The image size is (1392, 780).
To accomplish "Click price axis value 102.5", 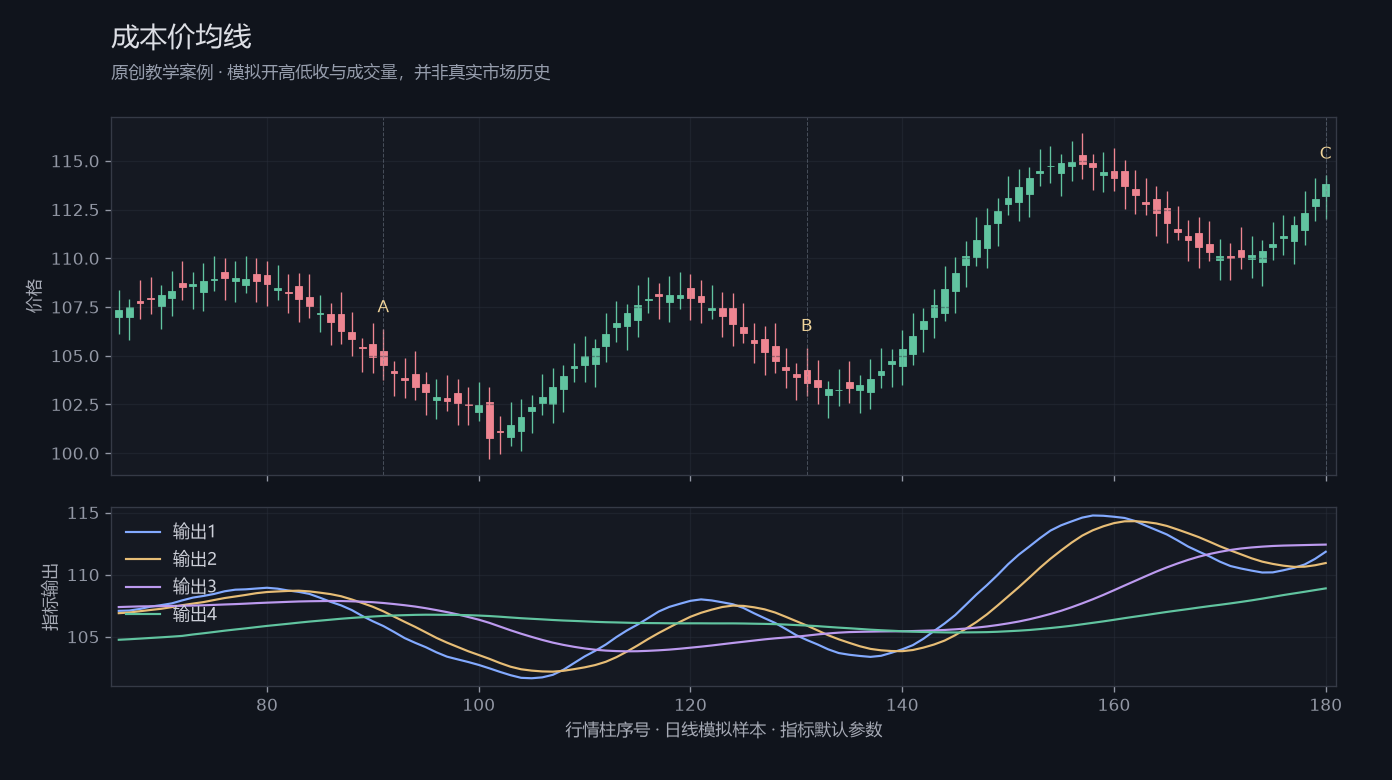I will coord(76,405).
